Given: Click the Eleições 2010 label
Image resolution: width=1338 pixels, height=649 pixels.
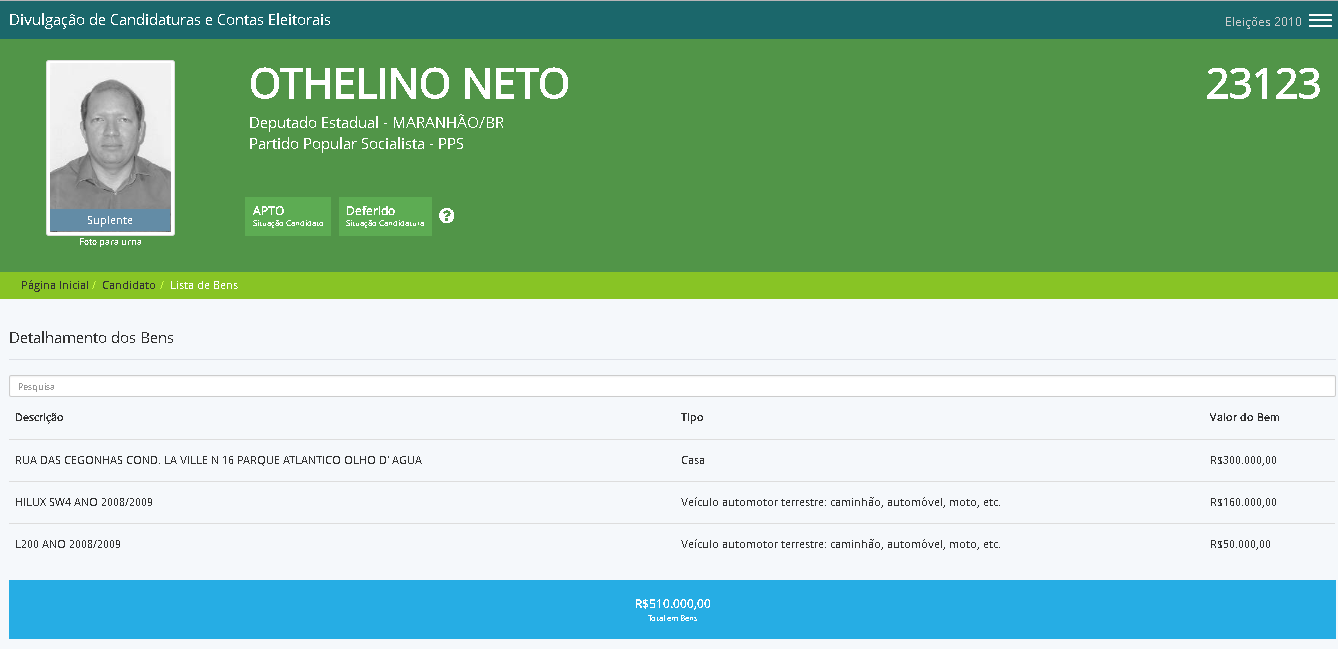Looking at the screenshot, I should click(1263, 22).
